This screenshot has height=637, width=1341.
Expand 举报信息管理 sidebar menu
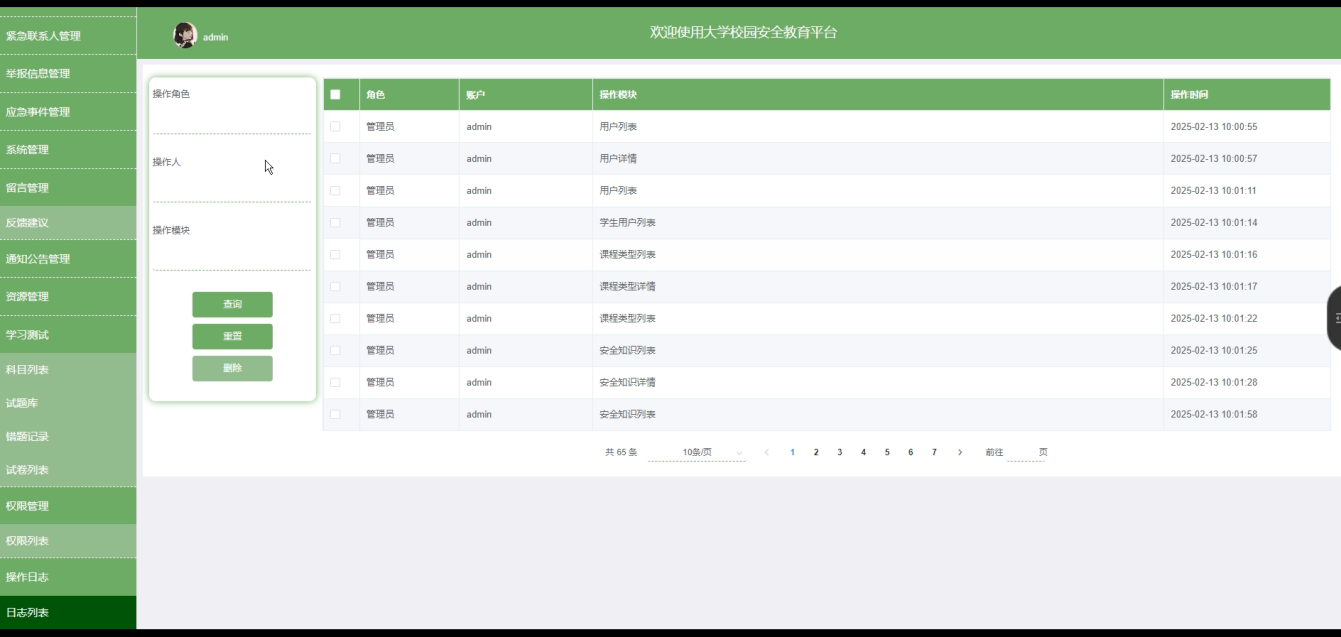[68, 74]
